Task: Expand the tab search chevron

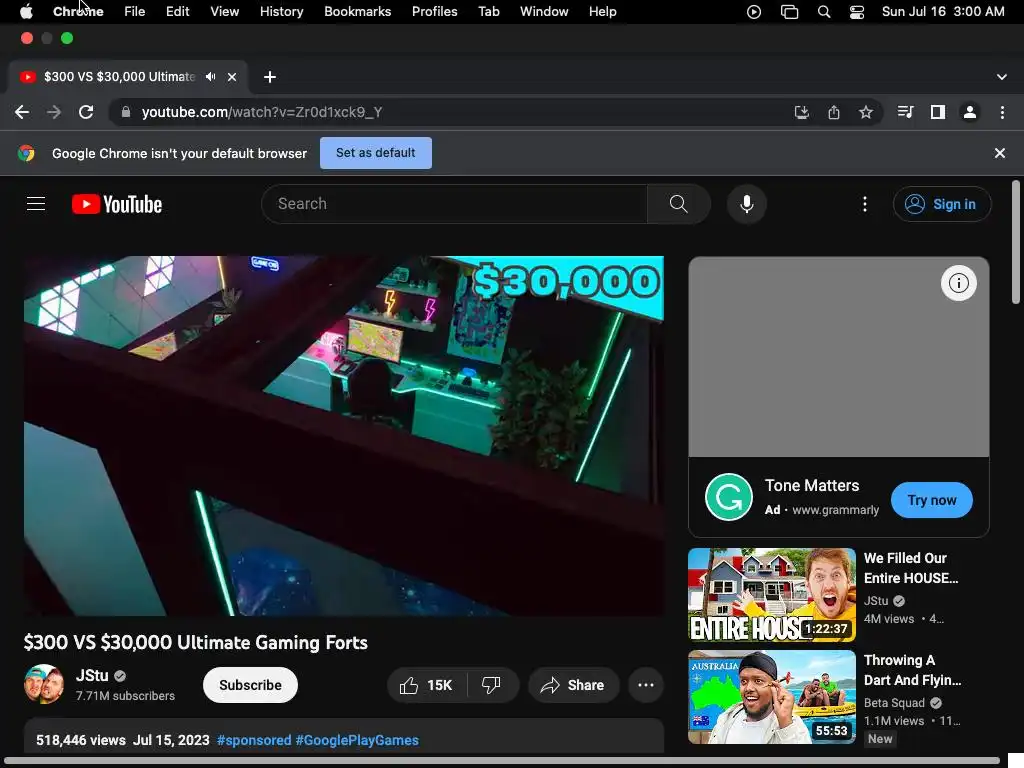Action: tap(1002, 77)
